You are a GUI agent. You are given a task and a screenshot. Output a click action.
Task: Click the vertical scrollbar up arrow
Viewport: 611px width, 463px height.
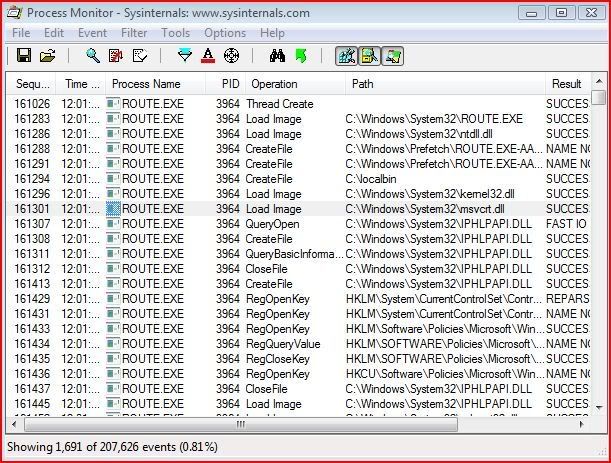599,81
